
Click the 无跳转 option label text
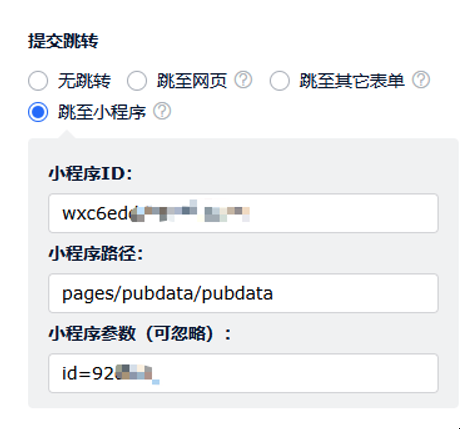(x=84, y=81)
